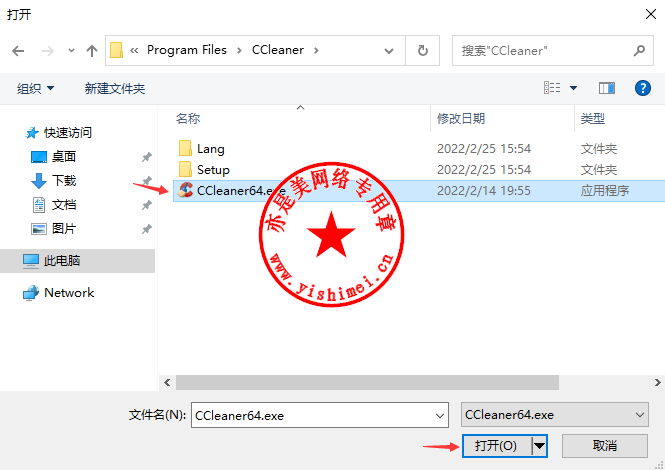This screenshot has width=665, height=470.
Task: Expand the view options dropdown arrow
Action: click(x=573, y=88)
